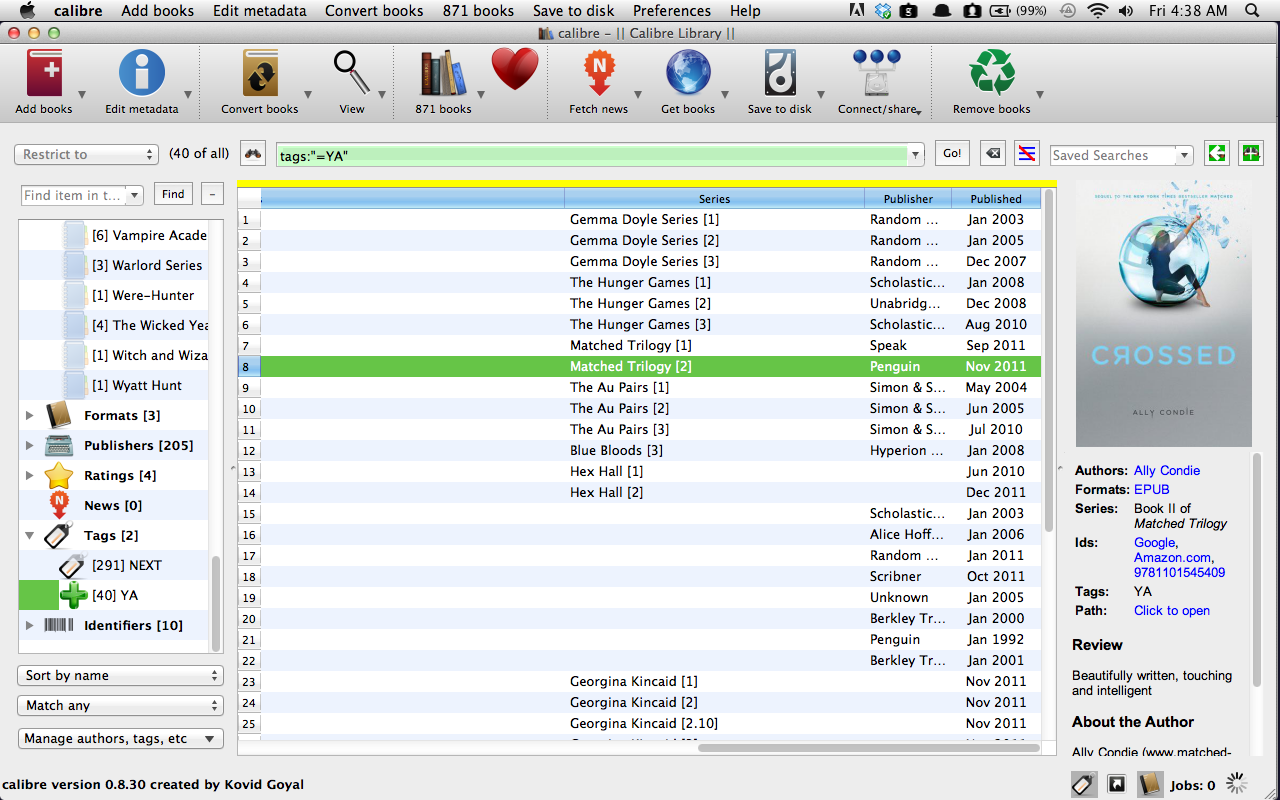Click the Wi-Fi menu bar icon

coord(1098,11)
